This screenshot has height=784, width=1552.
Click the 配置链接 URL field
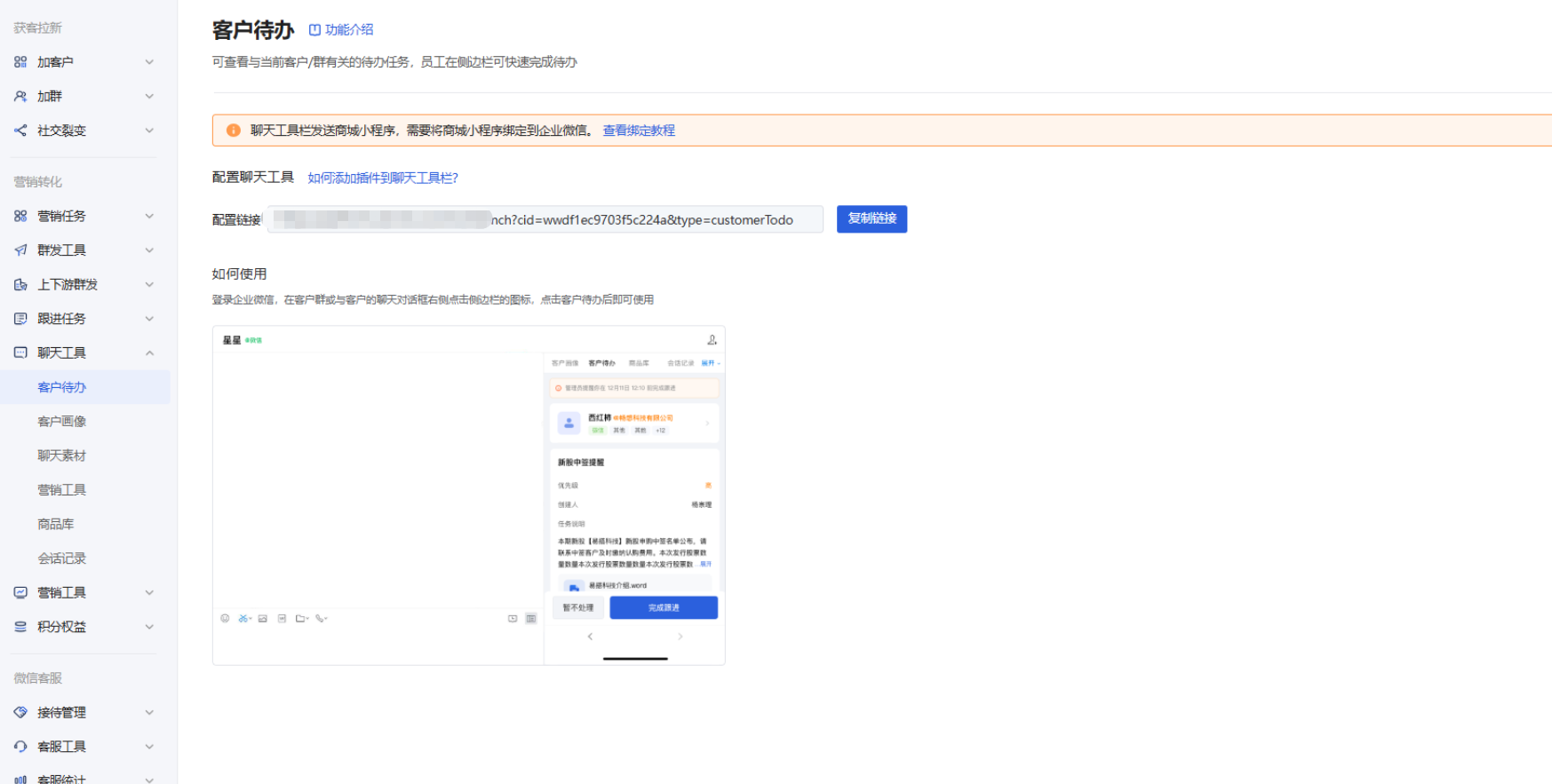click(x=545, y=219)
